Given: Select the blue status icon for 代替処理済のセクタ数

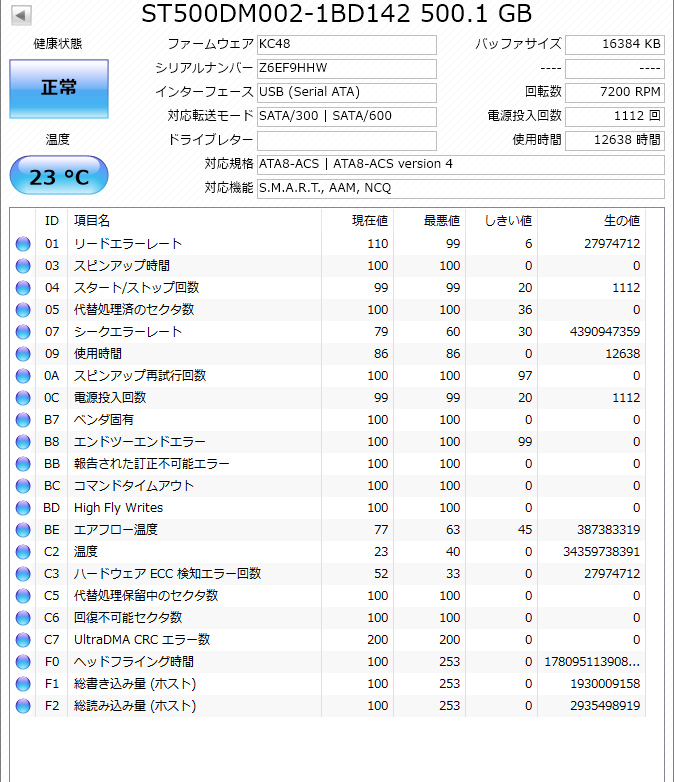Looking at the screenshot, I should click(23, 310).
